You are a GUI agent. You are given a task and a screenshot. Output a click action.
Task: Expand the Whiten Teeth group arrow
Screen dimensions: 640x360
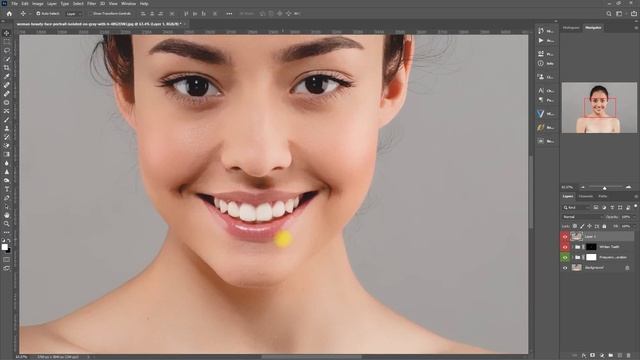pyautogui.click(x=572, y=247)
